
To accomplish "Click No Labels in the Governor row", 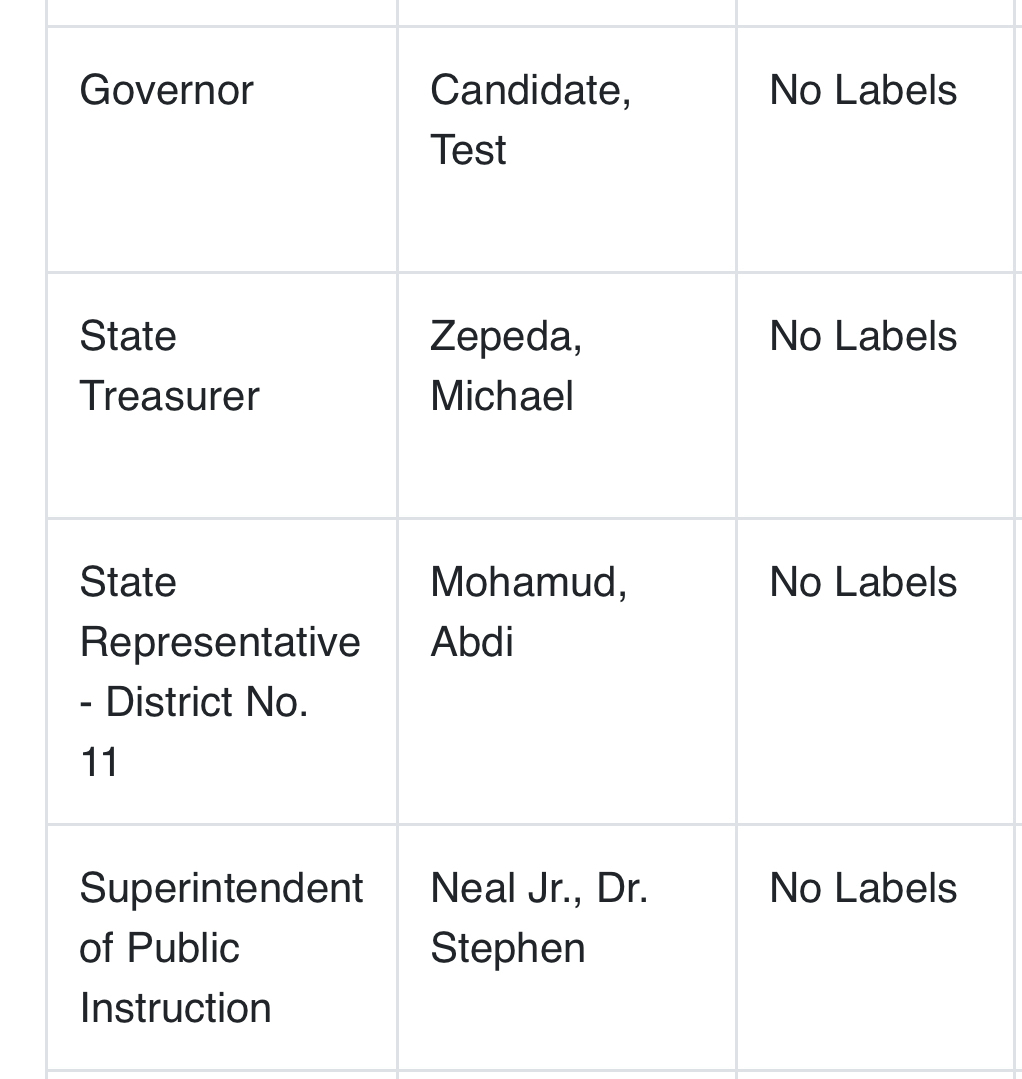I will point(863,91).
